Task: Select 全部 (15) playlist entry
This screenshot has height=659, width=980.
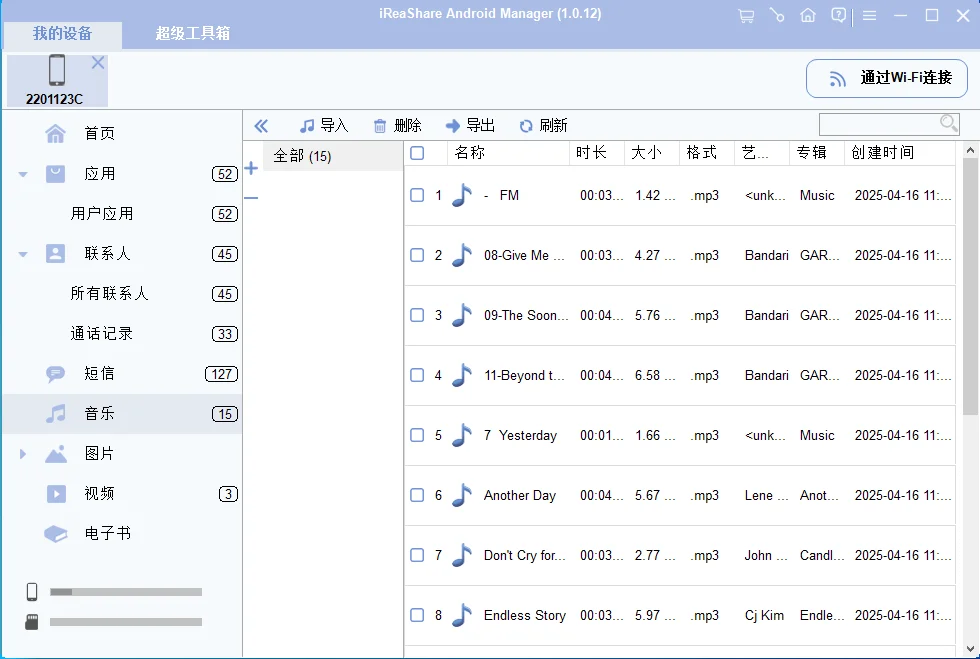Action: point(332,156)
